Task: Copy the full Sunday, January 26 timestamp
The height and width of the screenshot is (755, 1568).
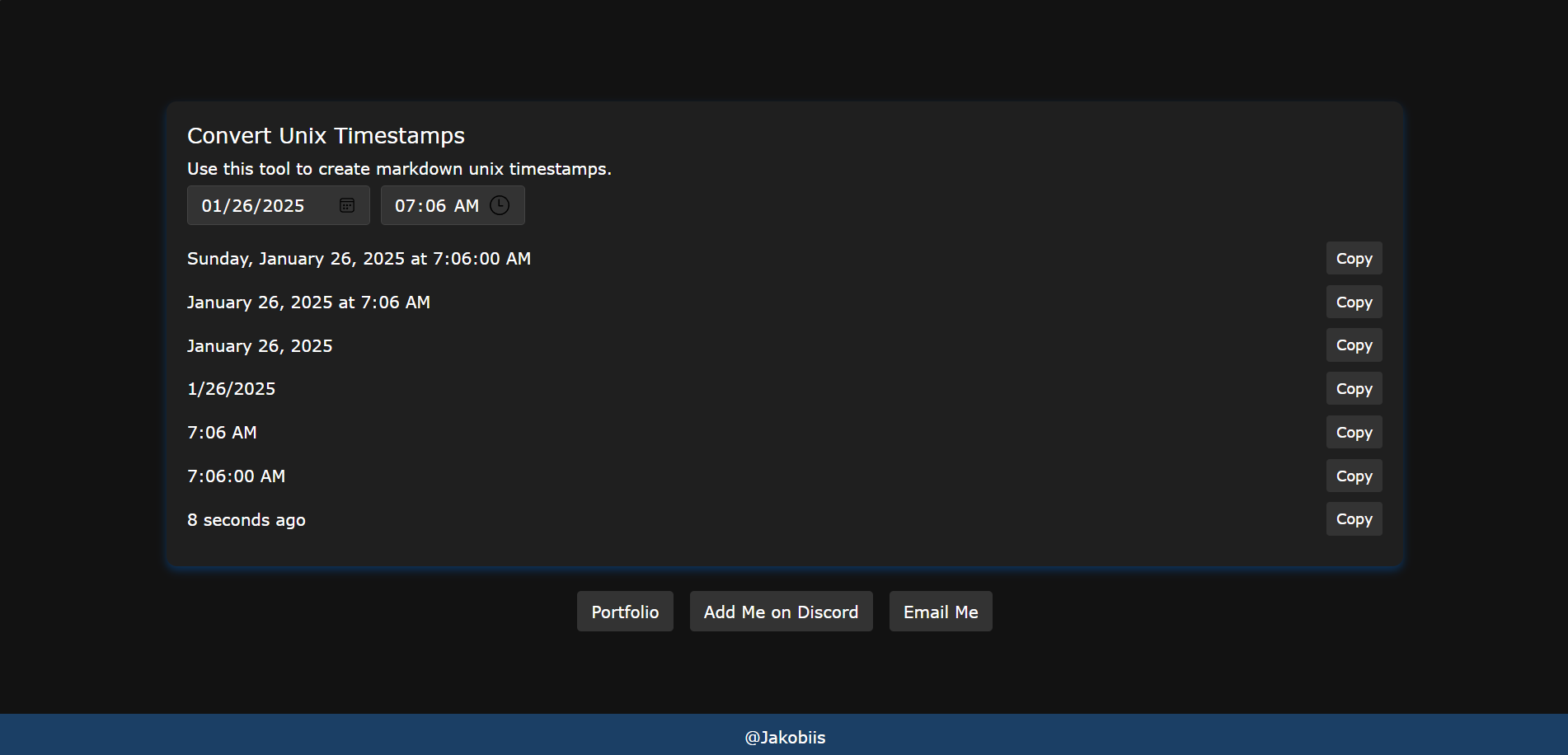Action: click(x=1354, y=258)
